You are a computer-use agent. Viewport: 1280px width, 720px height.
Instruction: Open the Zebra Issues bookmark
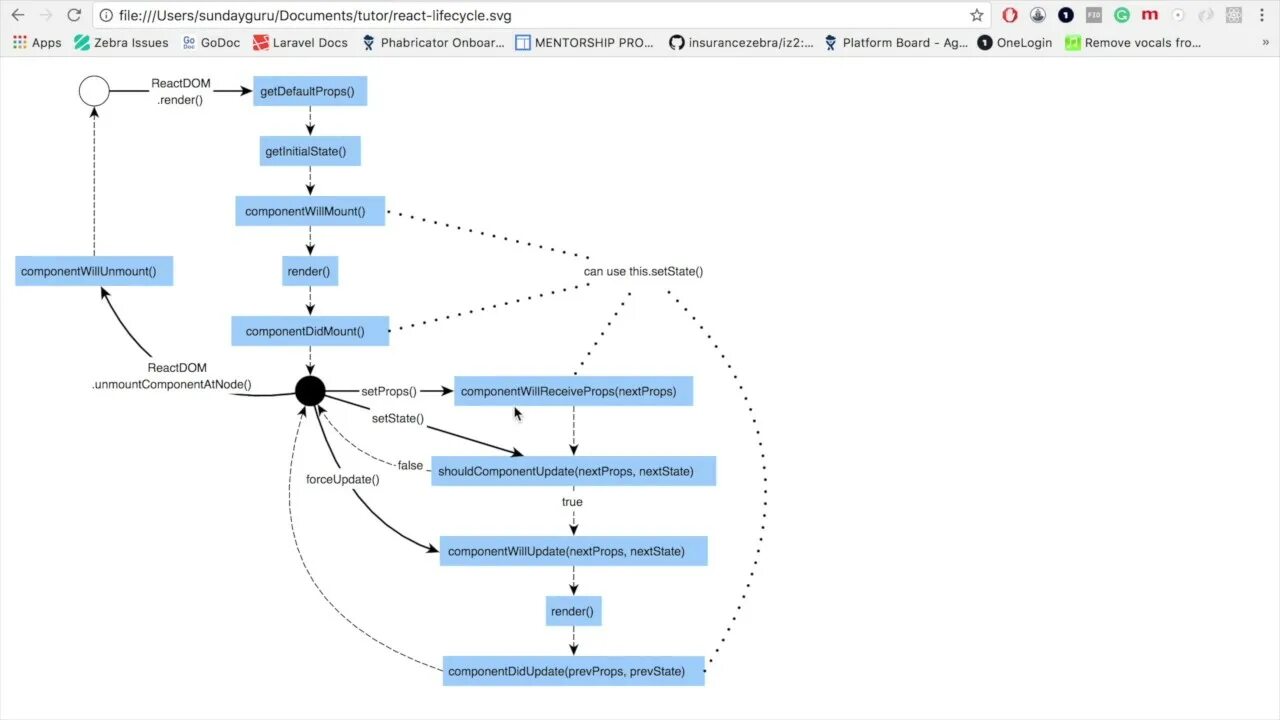[121, 43]
